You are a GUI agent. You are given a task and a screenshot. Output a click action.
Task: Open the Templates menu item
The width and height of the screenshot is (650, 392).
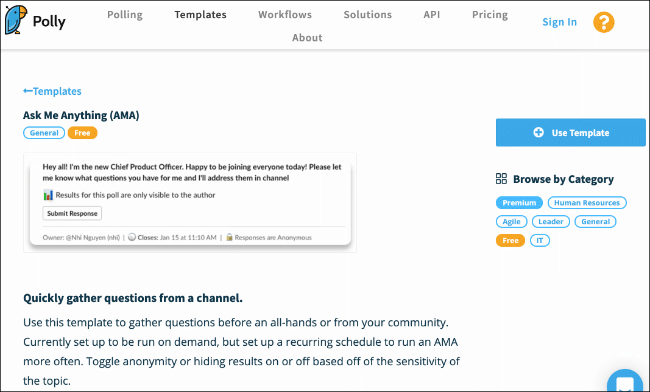pos(200,15)
